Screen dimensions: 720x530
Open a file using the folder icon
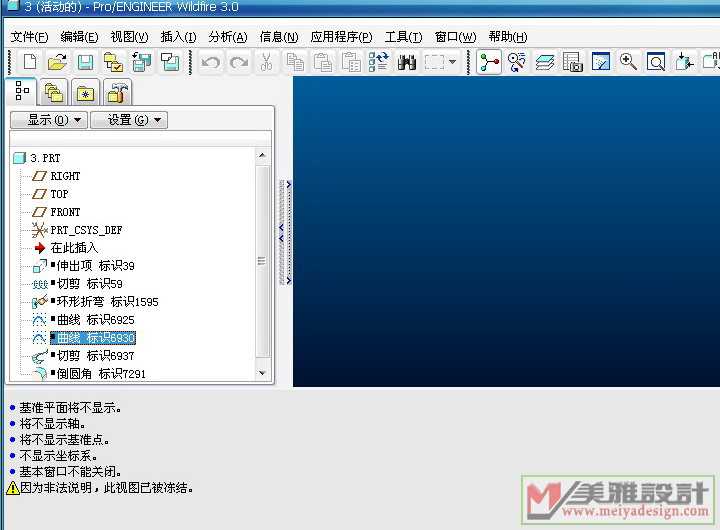[x=57, y=62]
